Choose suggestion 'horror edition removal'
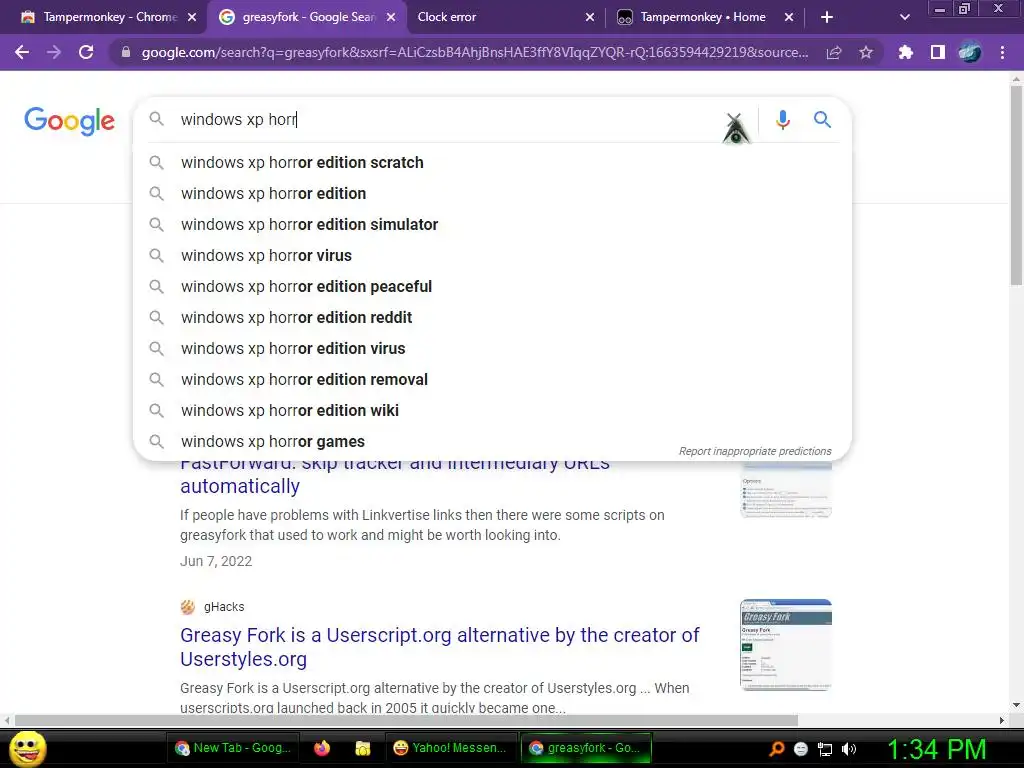 [x=492, y=379]
